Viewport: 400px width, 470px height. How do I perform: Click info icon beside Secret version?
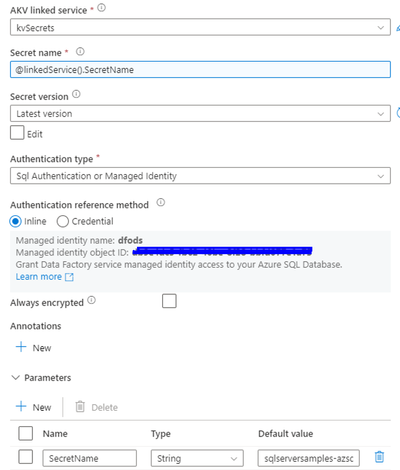[x=76, y=94]
